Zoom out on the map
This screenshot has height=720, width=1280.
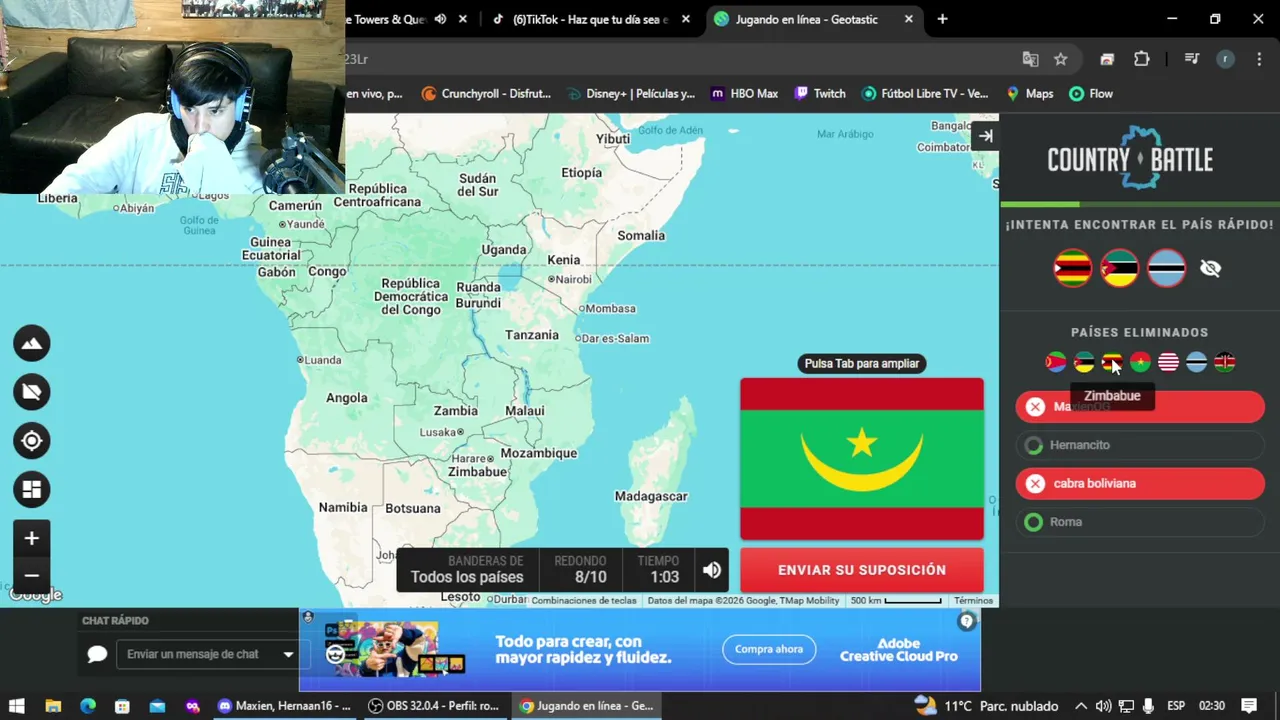point(32,575)
